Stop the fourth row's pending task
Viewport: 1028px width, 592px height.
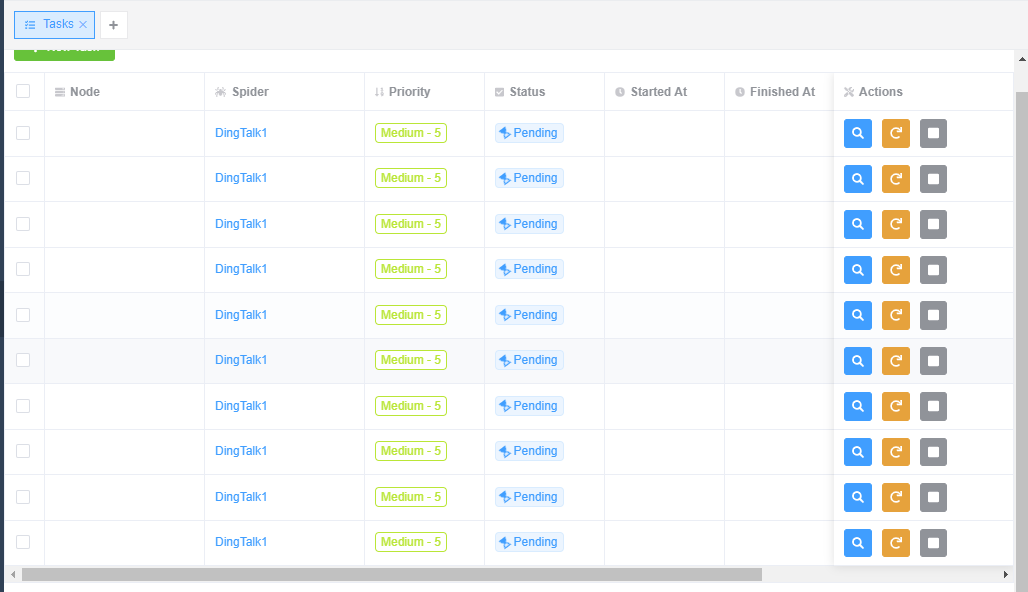click(x=934, y=270)
